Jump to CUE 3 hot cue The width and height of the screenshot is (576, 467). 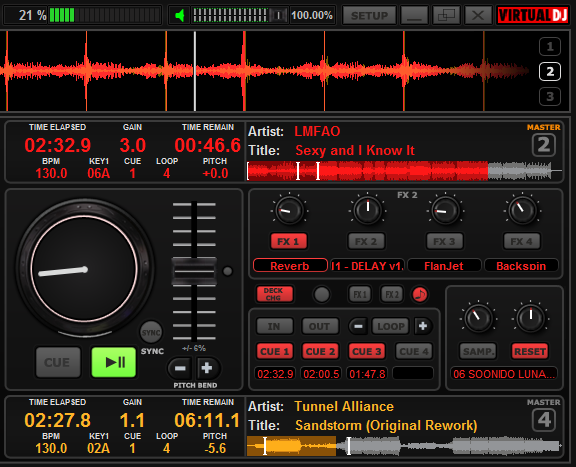[x=367, y=351]
